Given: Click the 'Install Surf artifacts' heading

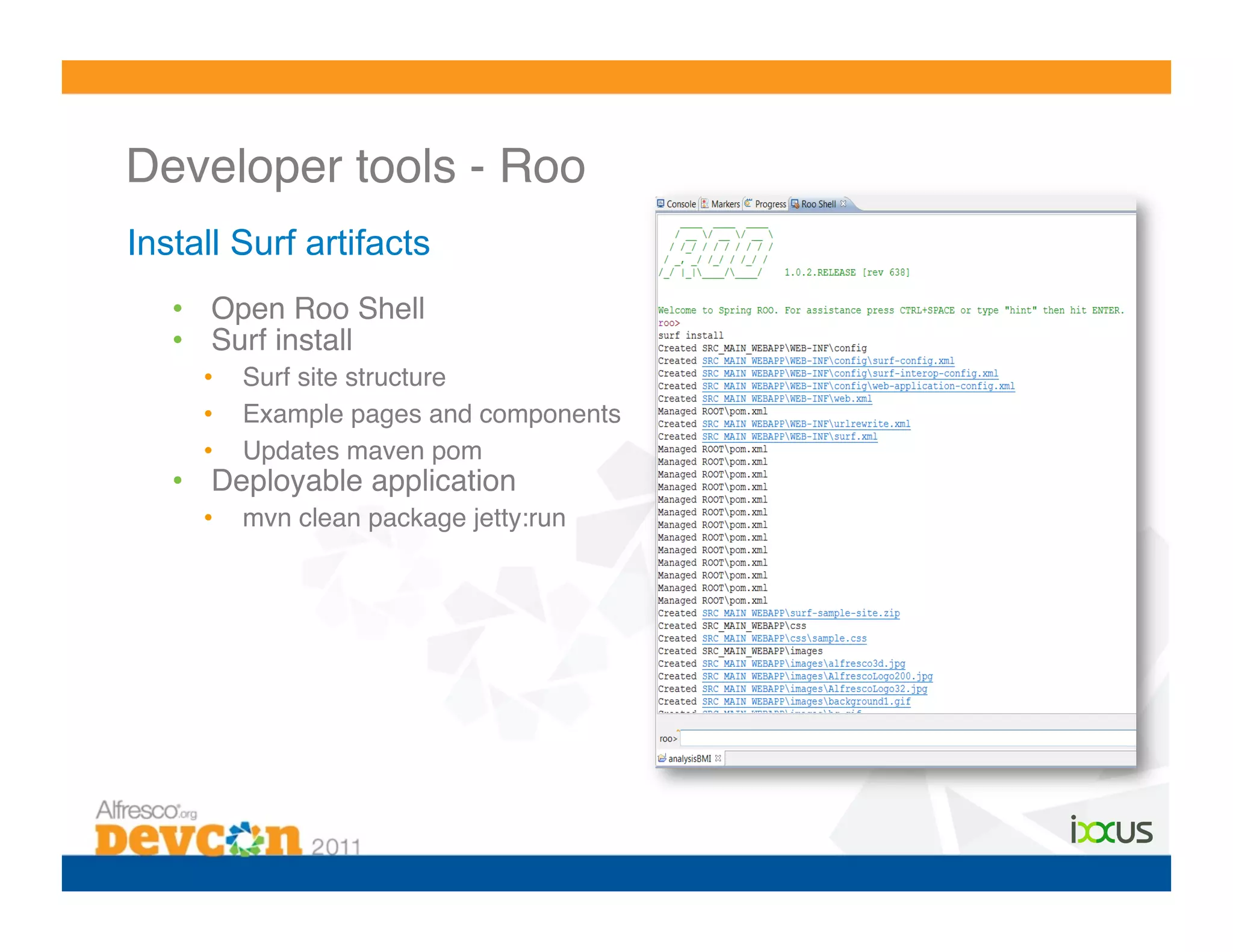Looking at the screenshot, I should [x=279, y=243].
